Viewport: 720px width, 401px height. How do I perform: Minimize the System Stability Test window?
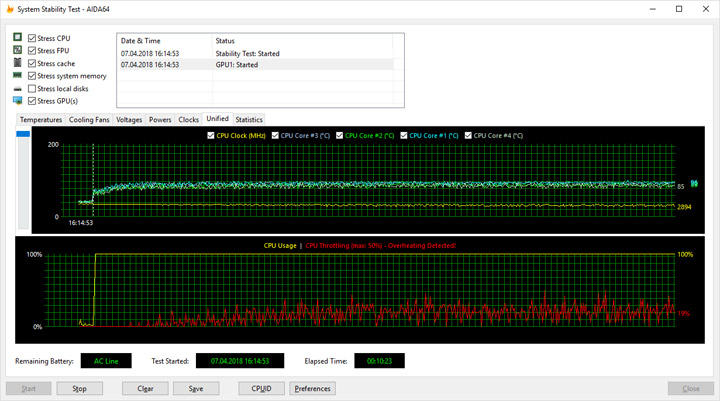click(652, 9)
